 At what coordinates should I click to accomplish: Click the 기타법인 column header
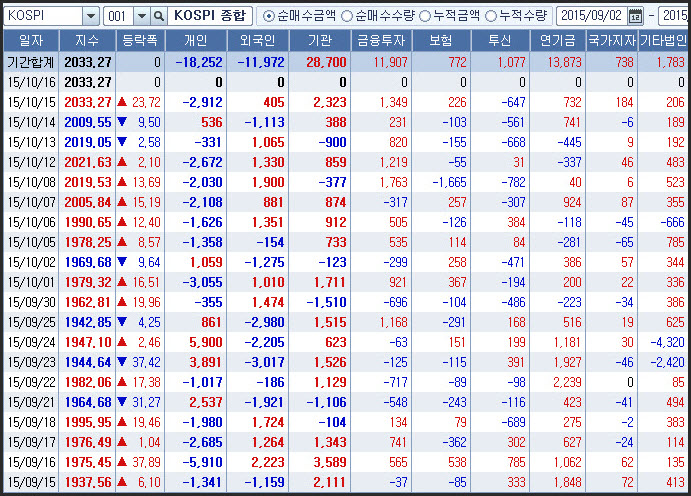point(663,41)
